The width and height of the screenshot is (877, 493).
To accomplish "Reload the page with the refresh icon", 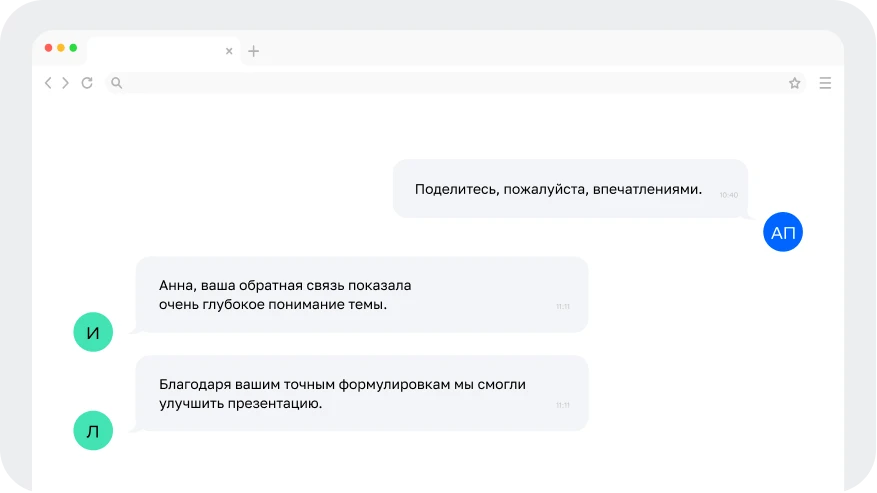I will pyautogui.click(x=87, y=83).
